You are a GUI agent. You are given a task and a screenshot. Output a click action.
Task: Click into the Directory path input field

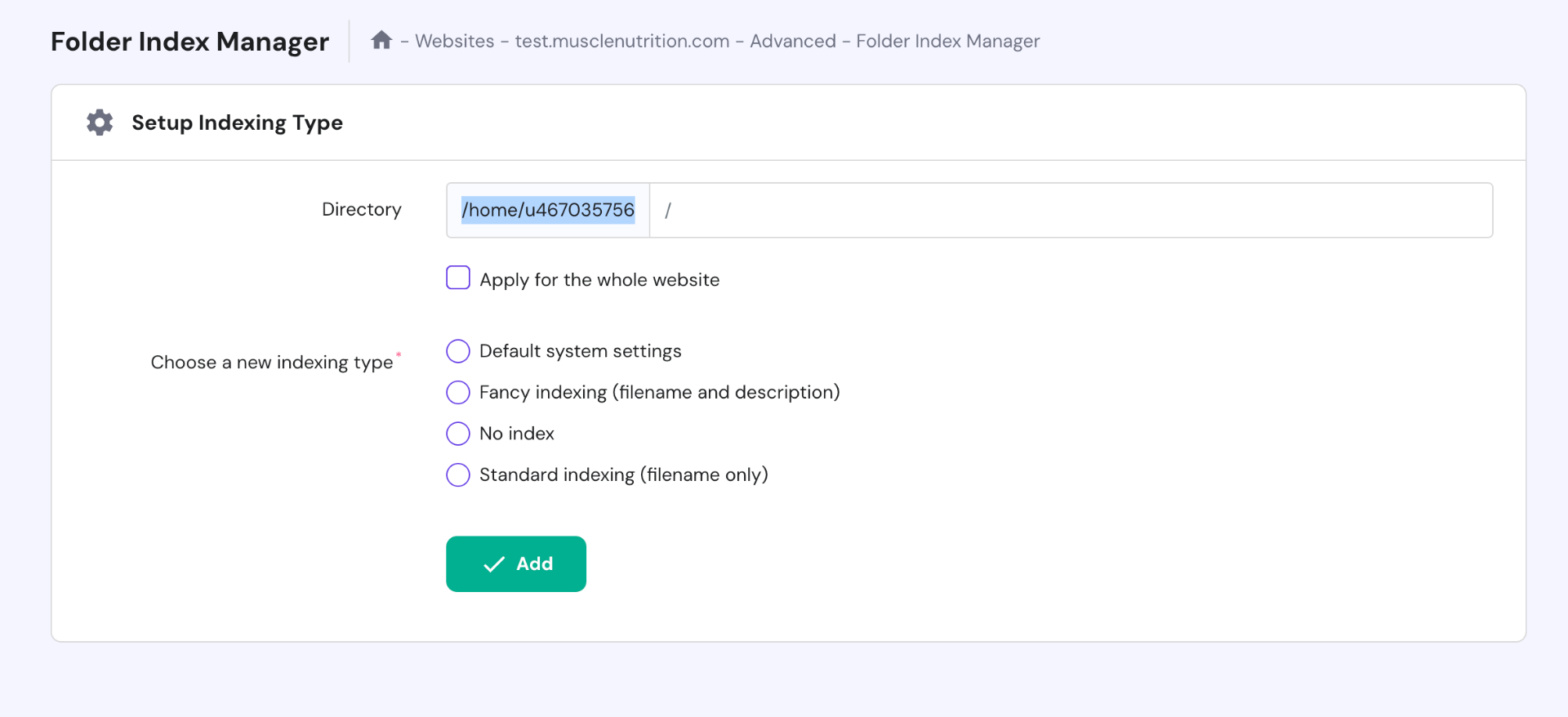tap(1070, 211)
